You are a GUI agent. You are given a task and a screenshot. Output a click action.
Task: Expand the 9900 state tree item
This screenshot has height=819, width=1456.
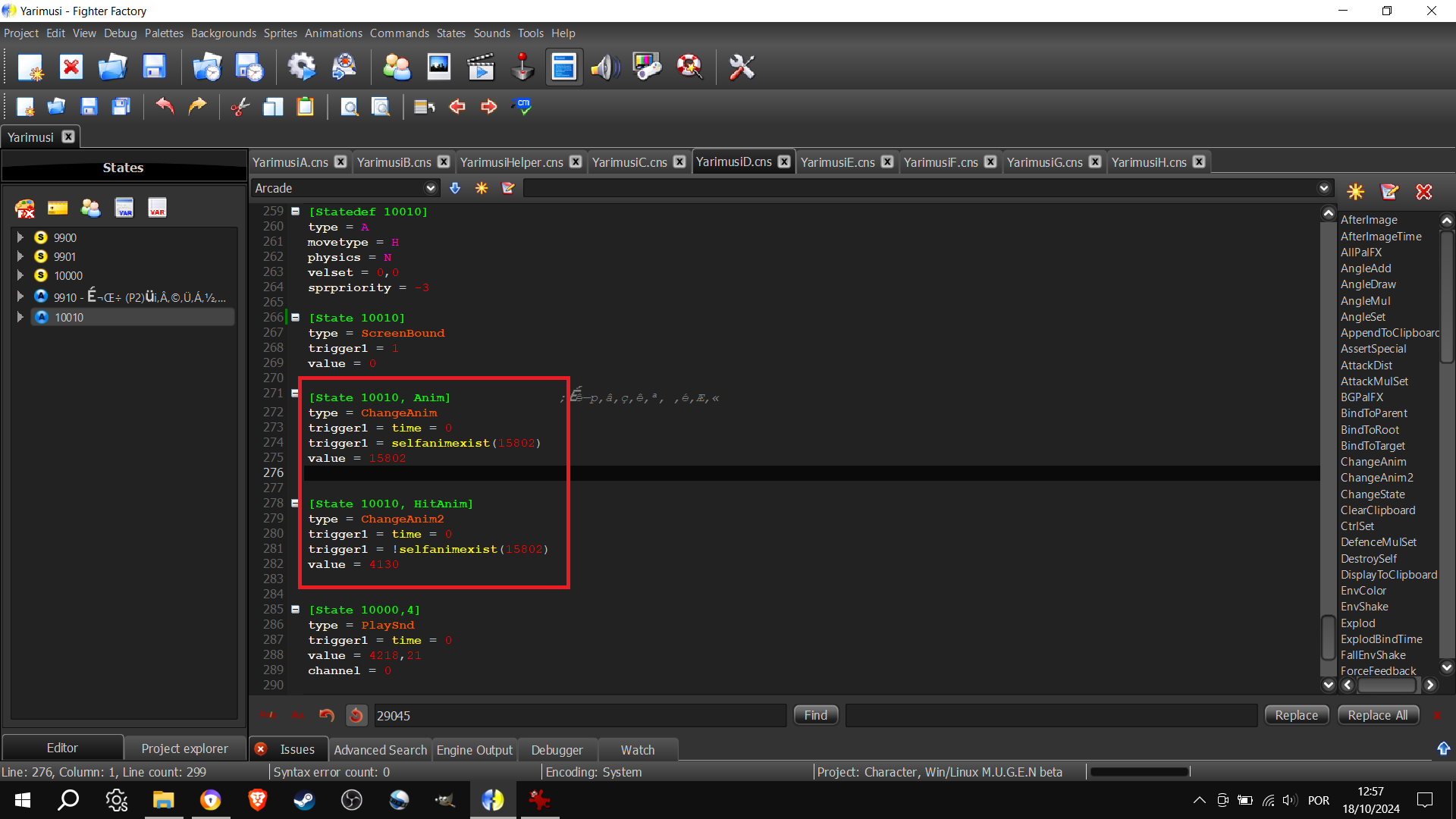20,237
